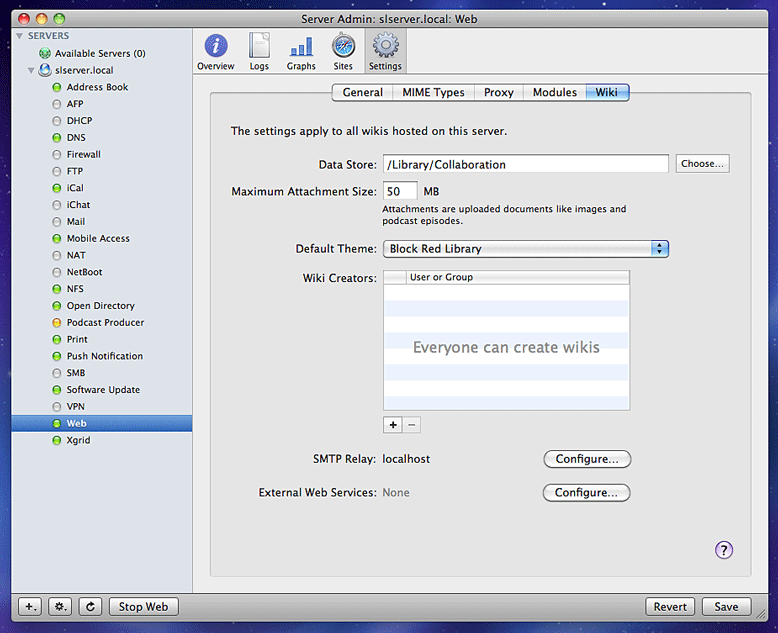Select Open Directory in sidebar
This screenshot has width=778, height=633.
click(101, 306)
